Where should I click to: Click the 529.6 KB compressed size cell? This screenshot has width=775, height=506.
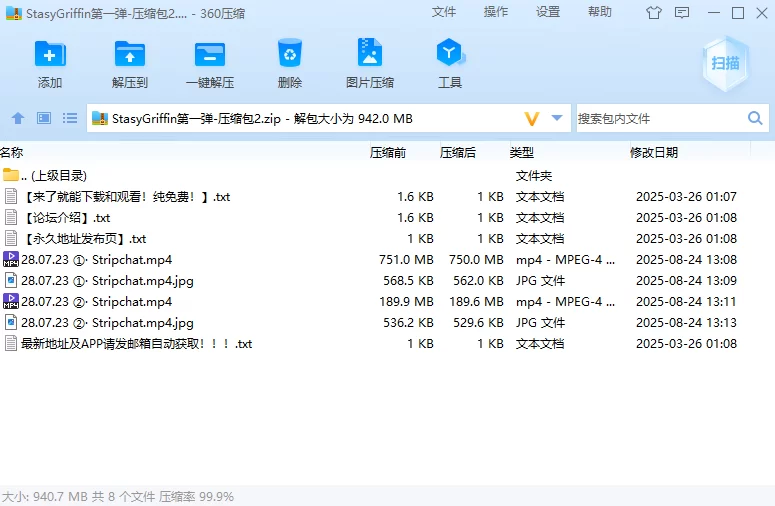[x=478, y=323]
